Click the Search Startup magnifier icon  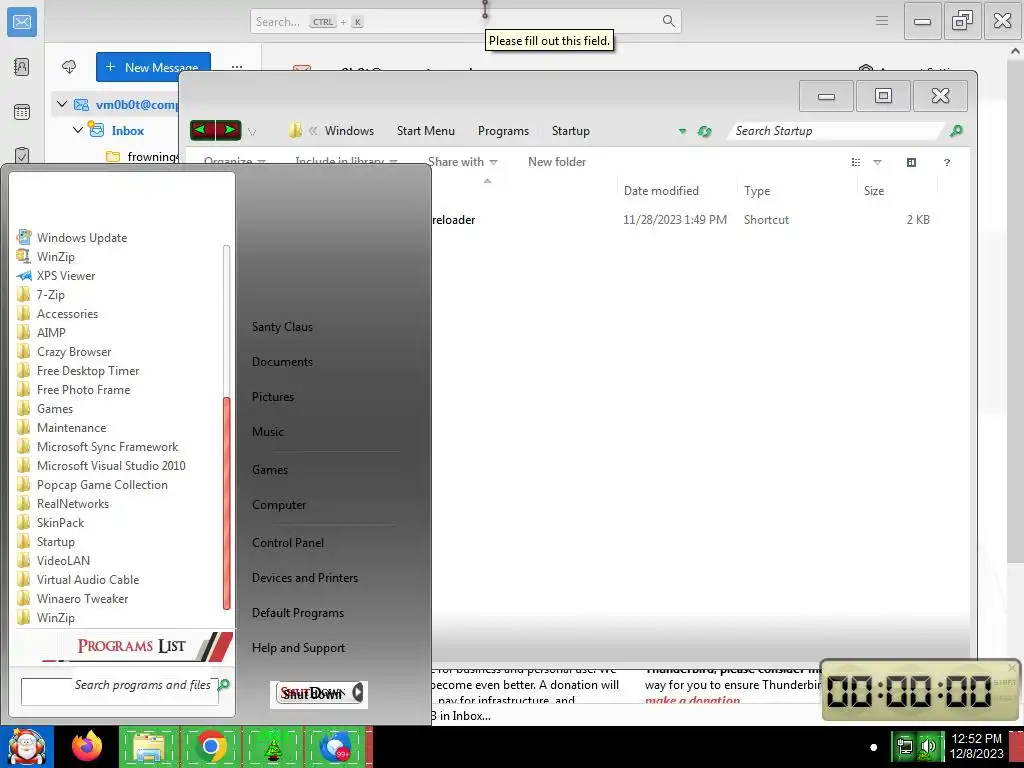coord(956,131)
